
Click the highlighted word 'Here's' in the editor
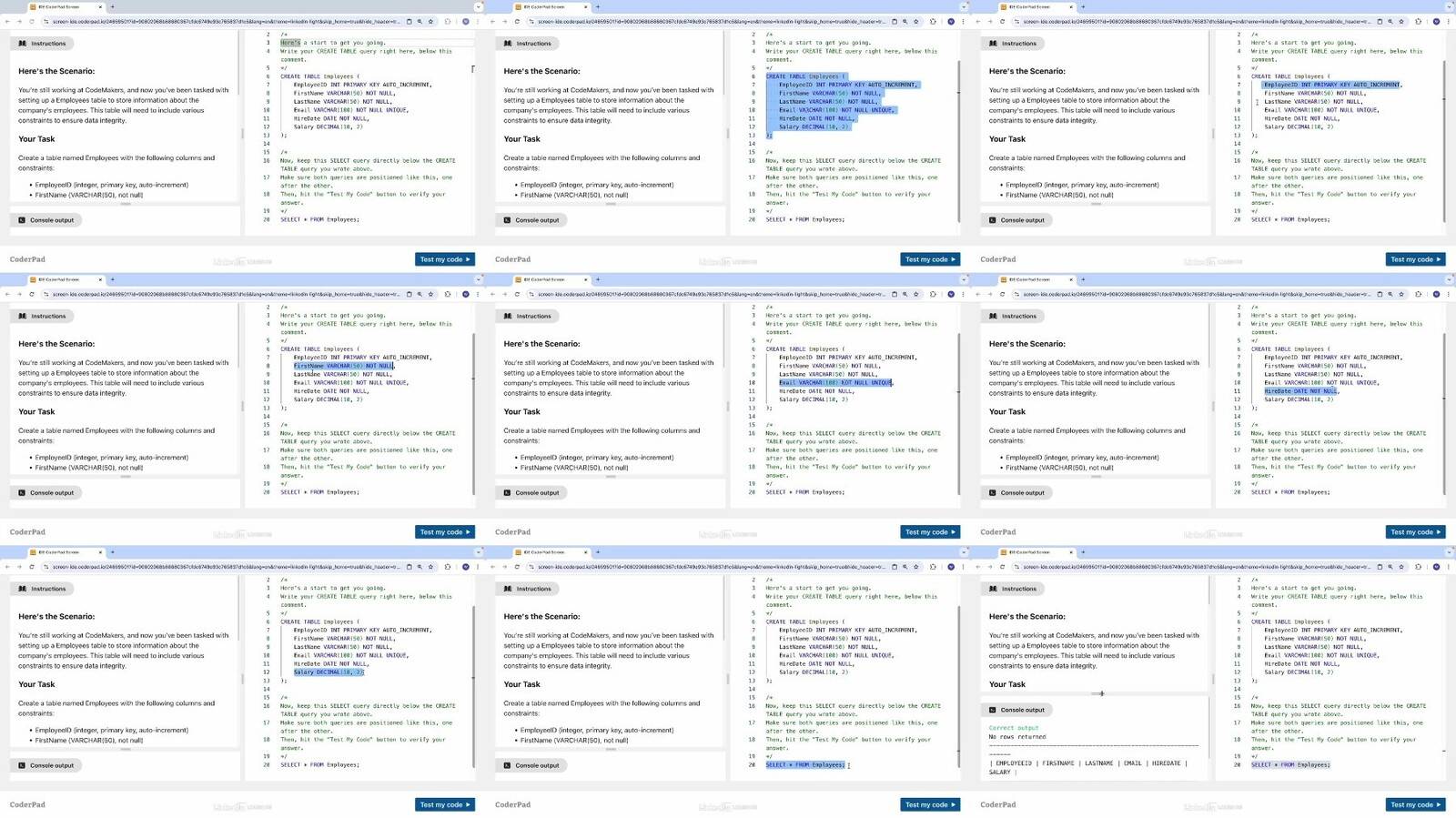pos(290,43)
